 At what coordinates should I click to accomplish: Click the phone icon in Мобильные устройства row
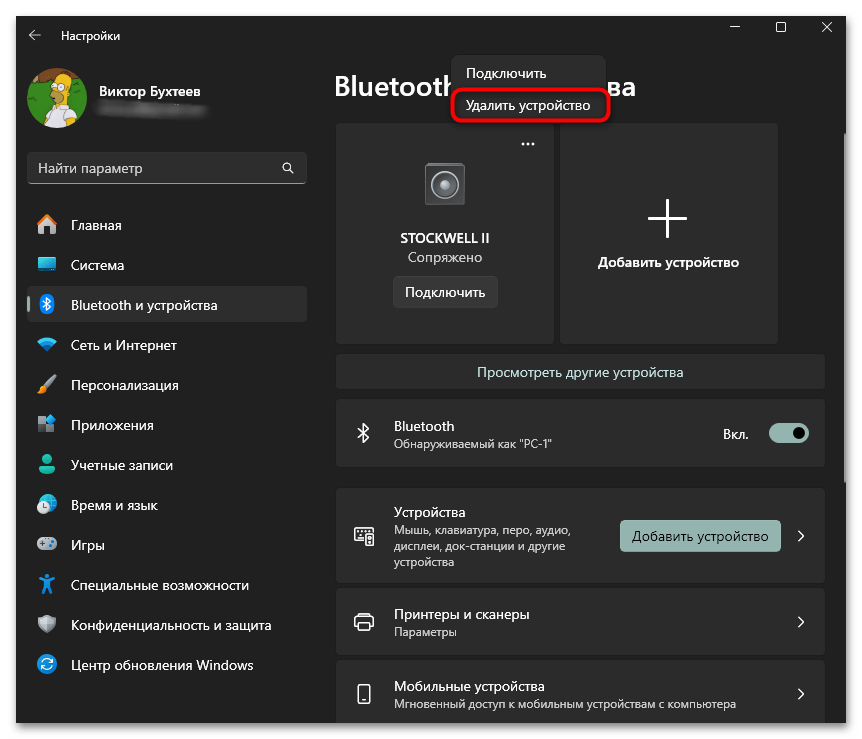point(364,694)
